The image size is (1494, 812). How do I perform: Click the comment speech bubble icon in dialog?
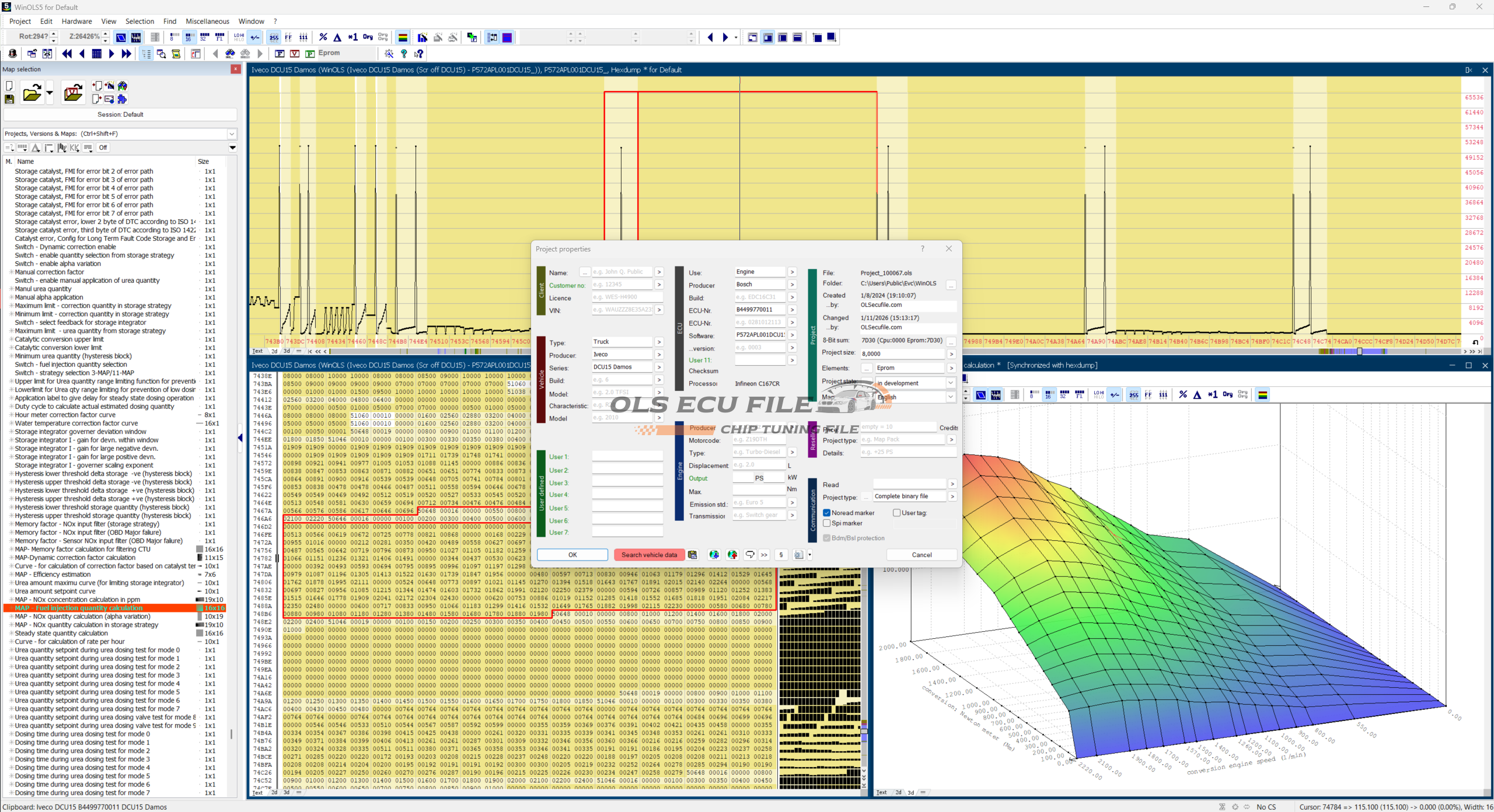pyautogui.click(x=750, y=555)
